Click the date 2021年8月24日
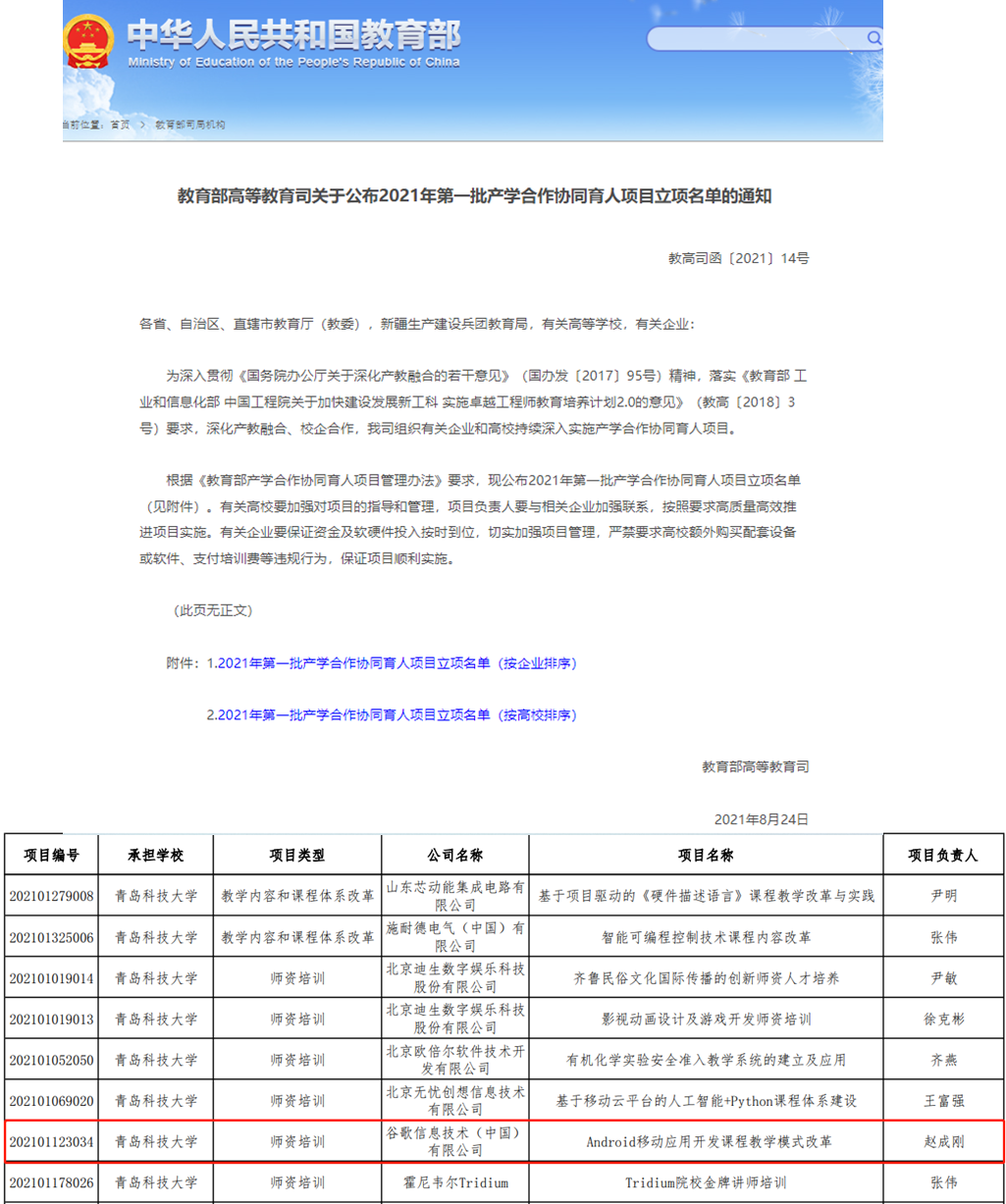Image resolution: width=1006 pixels, height=1204 pixels. click(x=761, y=819)
